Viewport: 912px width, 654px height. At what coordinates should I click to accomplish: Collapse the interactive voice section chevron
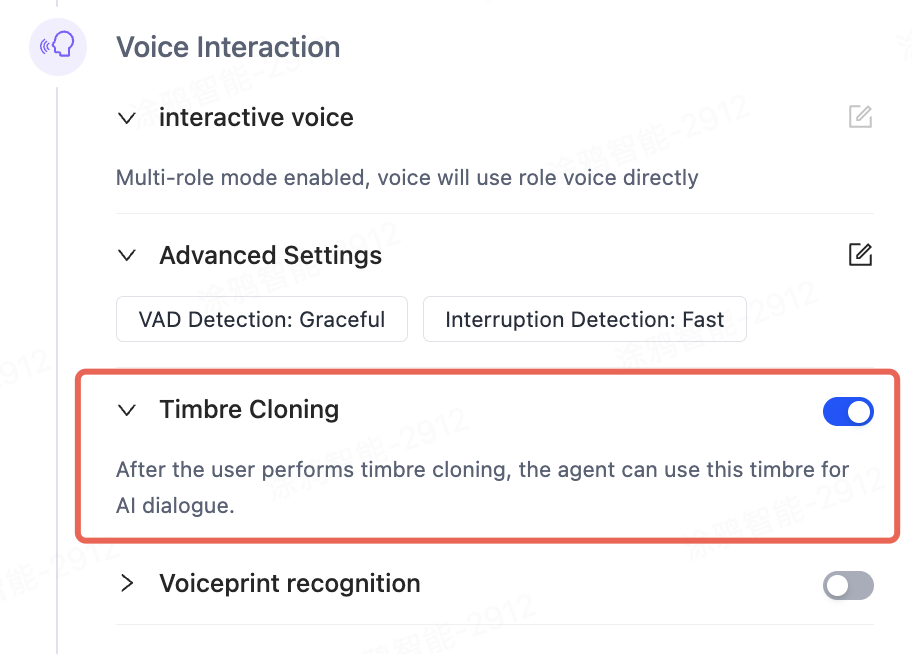(x=127, y=119)
